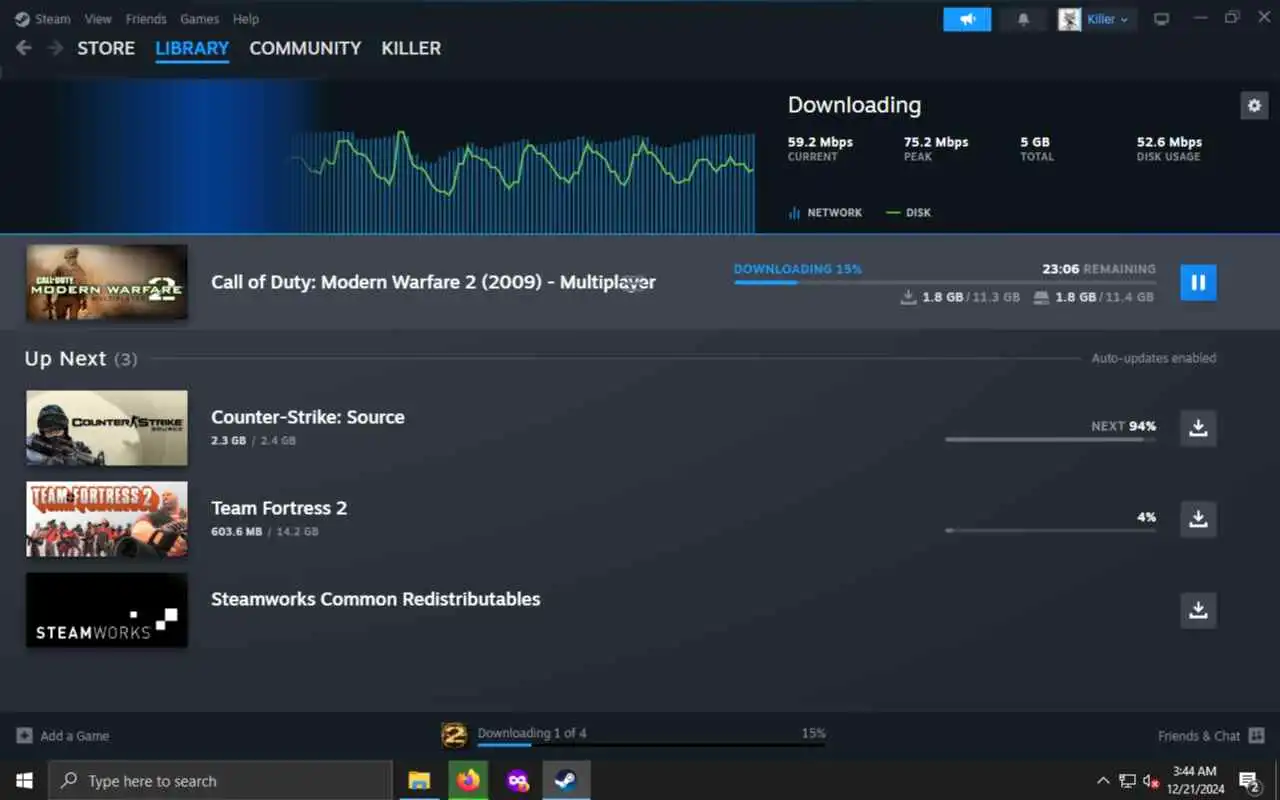Screen dimensions: 1280x800
Task: Switch to the LIBRARY tab
Action: 192,48
